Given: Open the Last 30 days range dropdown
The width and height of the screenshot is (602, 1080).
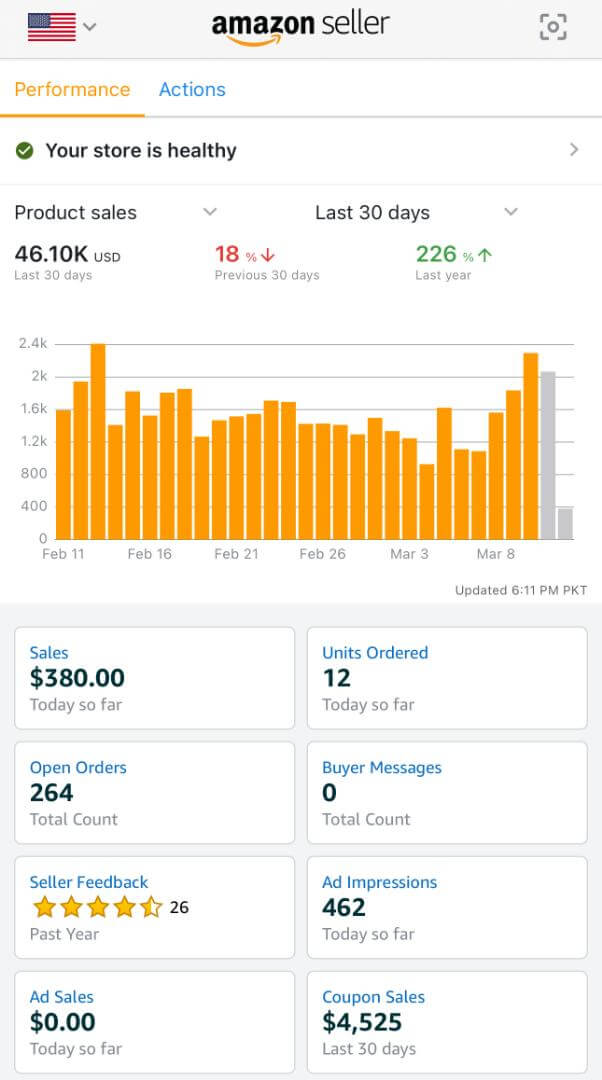Looking at the screenshot, I should [511, 212].
